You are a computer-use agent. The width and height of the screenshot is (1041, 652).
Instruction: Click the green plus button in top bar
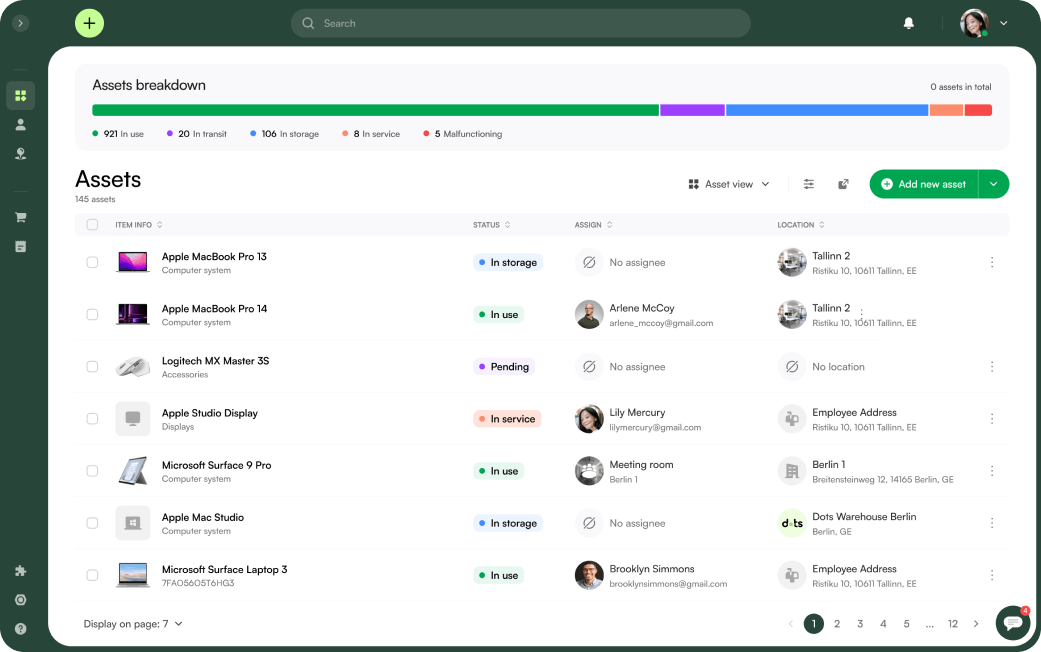click(x=89, y=23)
